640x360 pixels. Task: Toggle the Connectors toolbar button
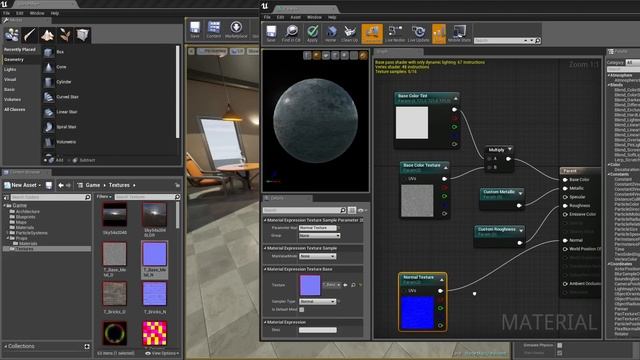372,33
